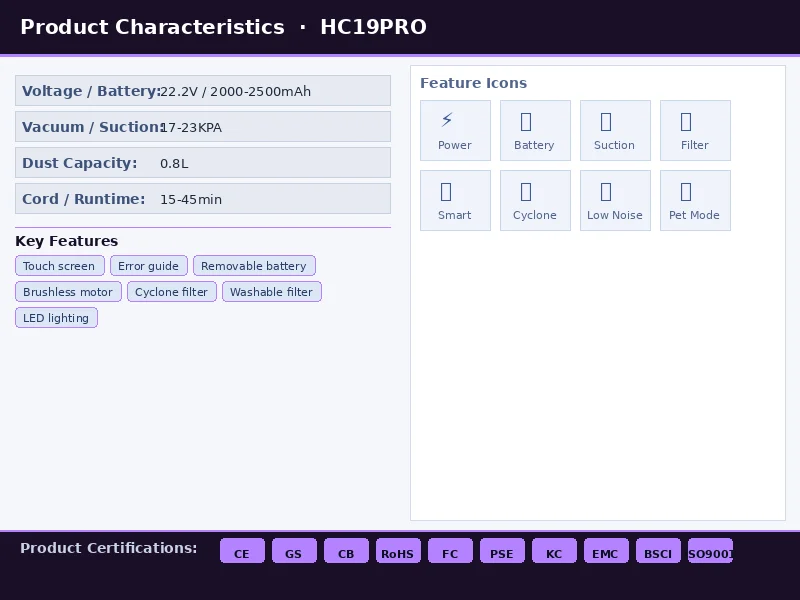Select the GS certification badge
Screen dimensions: 800x600
294,551
